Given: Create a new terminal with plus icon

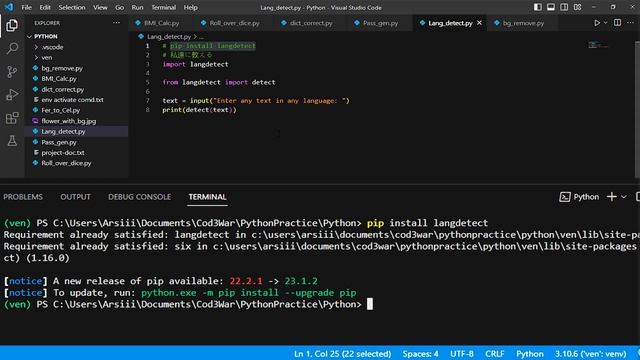Looking at the screenshot, I should pos(611,197).
